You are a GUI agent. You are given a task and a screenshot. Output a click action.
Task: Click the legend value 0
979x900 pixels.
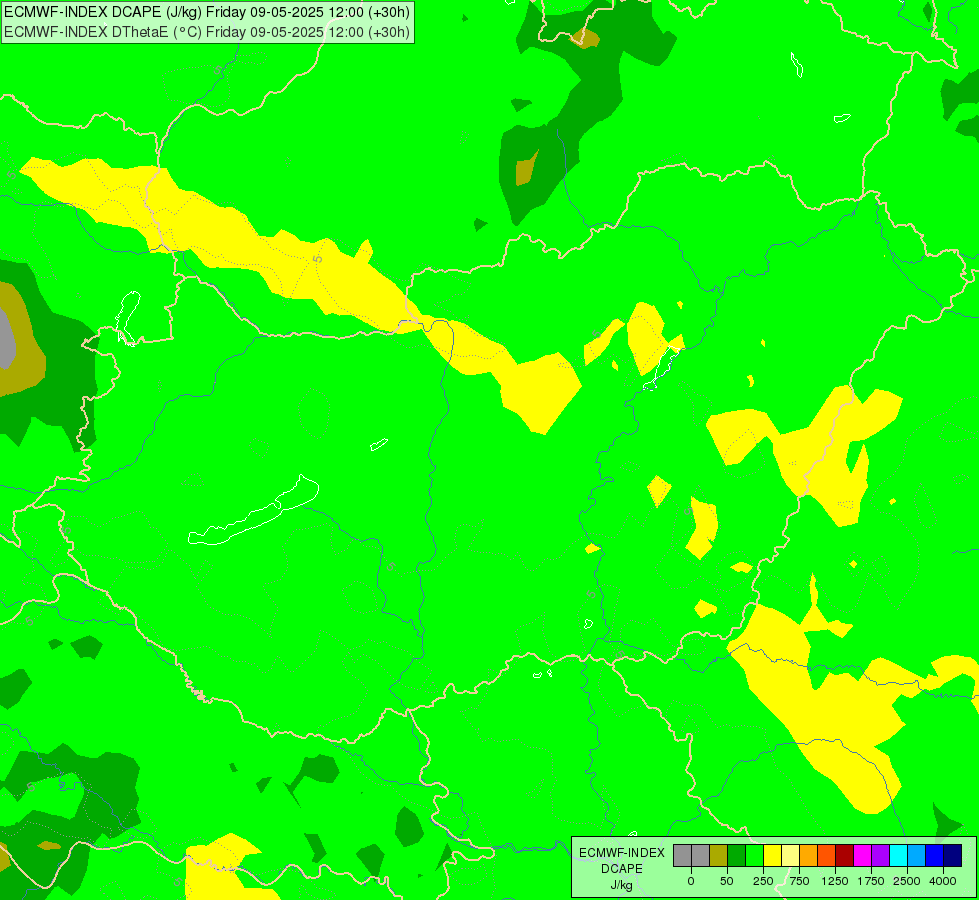coord(691,881)
